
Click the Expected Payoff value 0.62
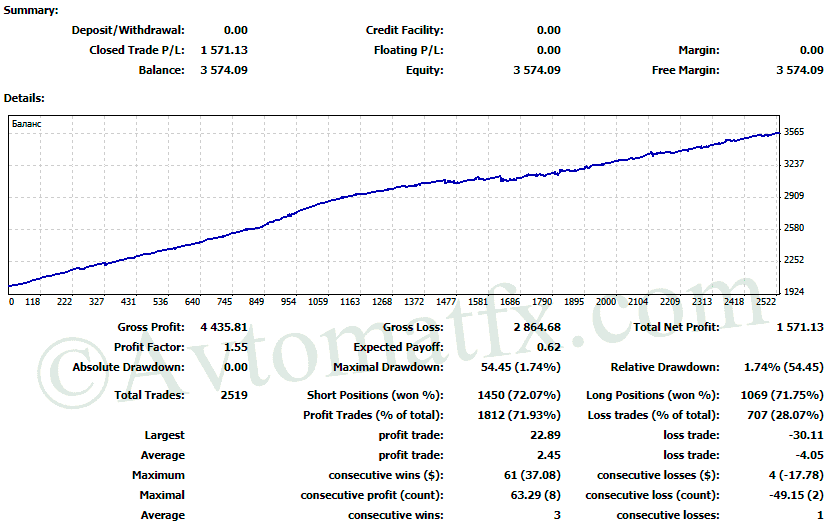coord(548,347)
